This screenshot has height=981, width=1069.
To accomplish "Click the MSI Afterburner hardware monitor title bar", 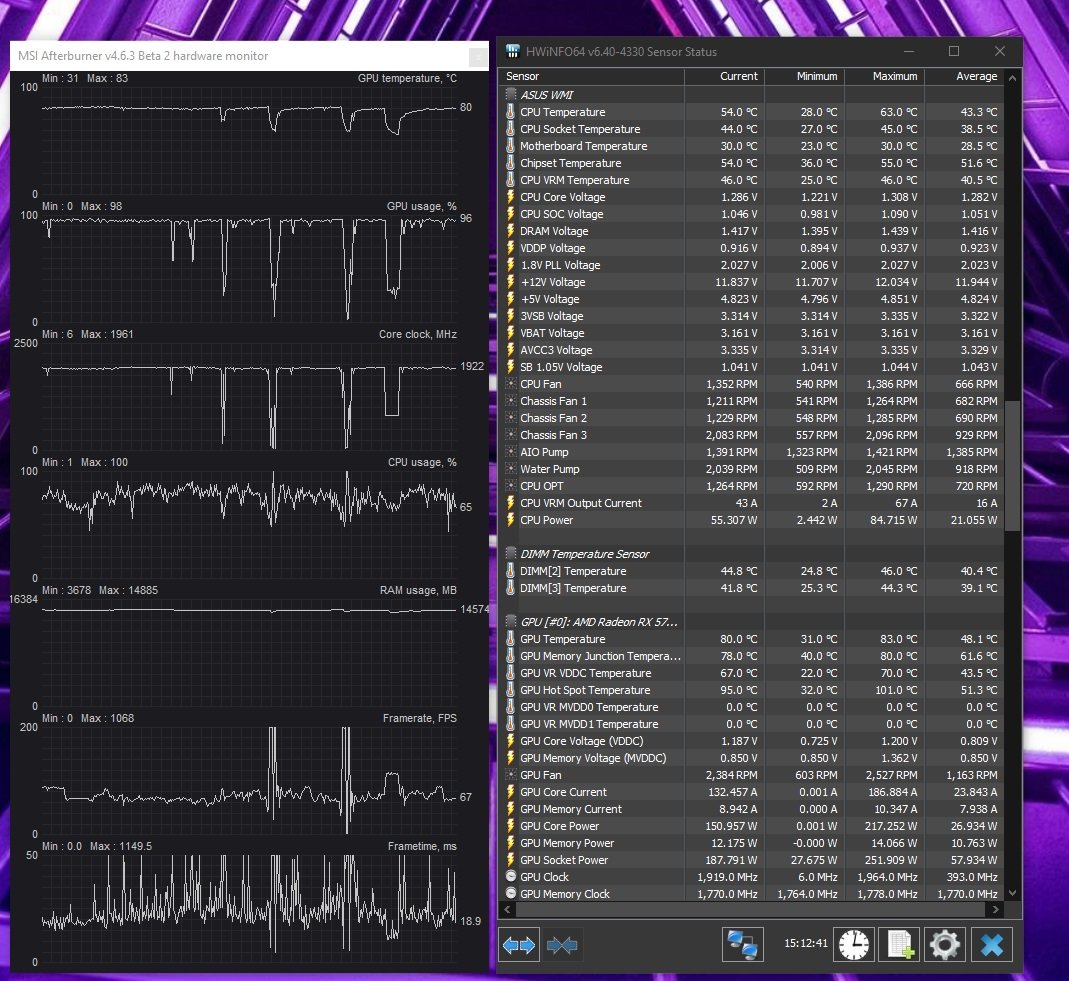I will point(249,56).
